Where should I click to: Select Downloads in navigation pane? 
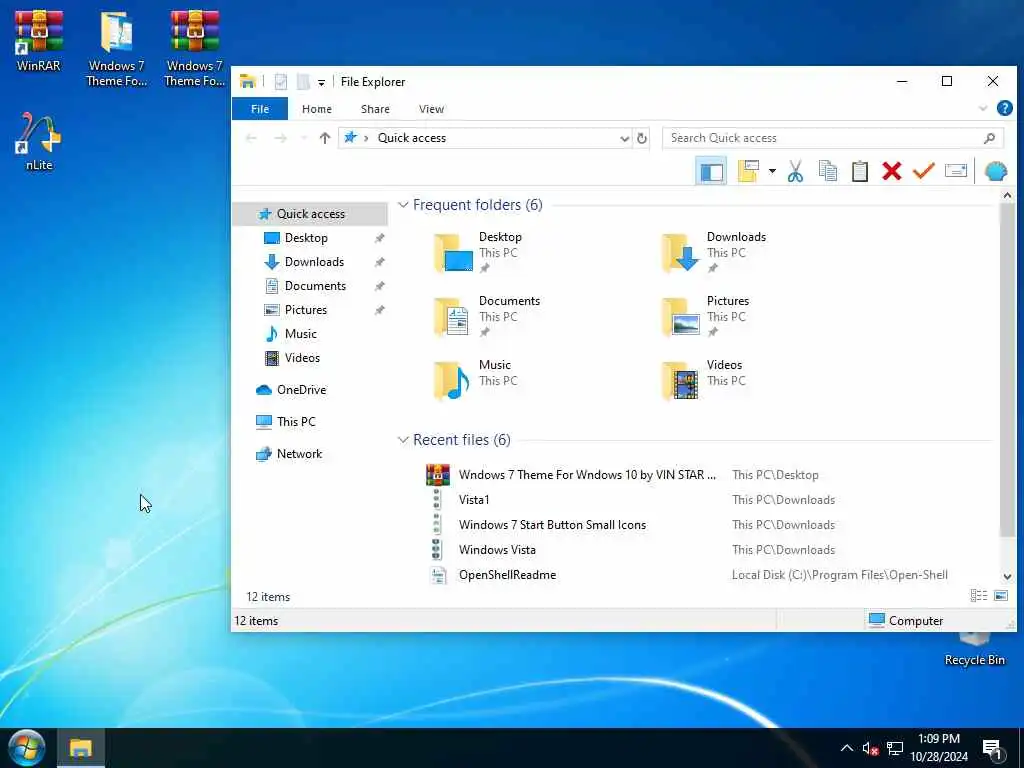click(313, 262)
